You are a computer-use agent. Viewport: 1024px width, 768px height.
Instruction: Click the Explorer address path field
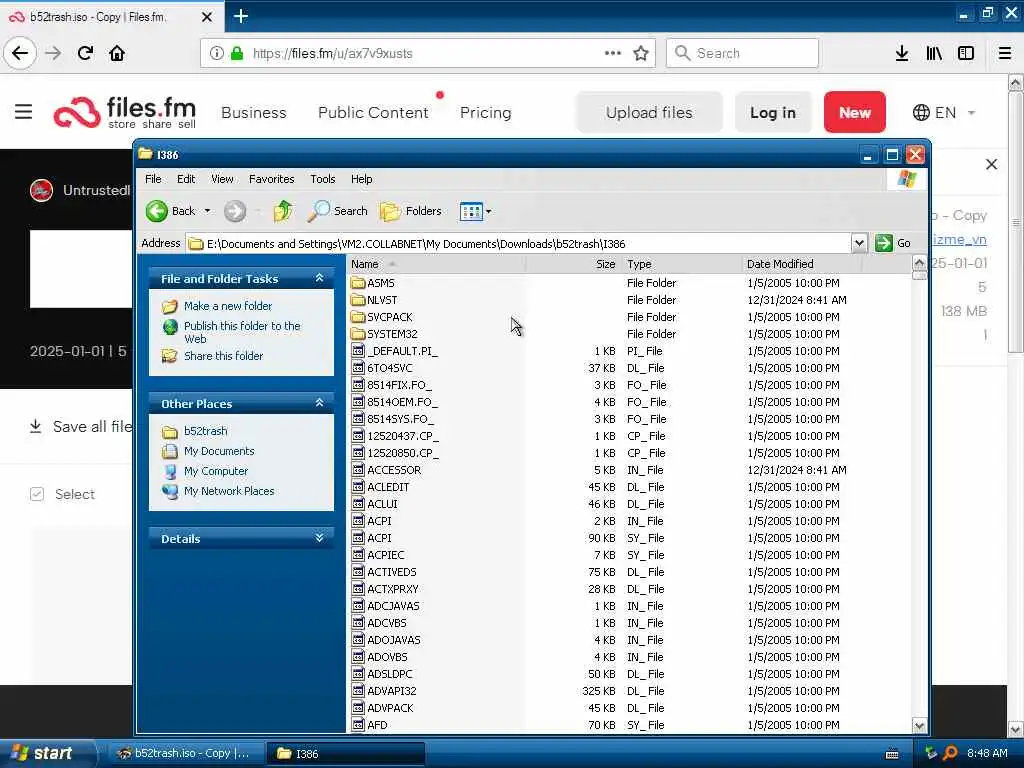(519, 243)
